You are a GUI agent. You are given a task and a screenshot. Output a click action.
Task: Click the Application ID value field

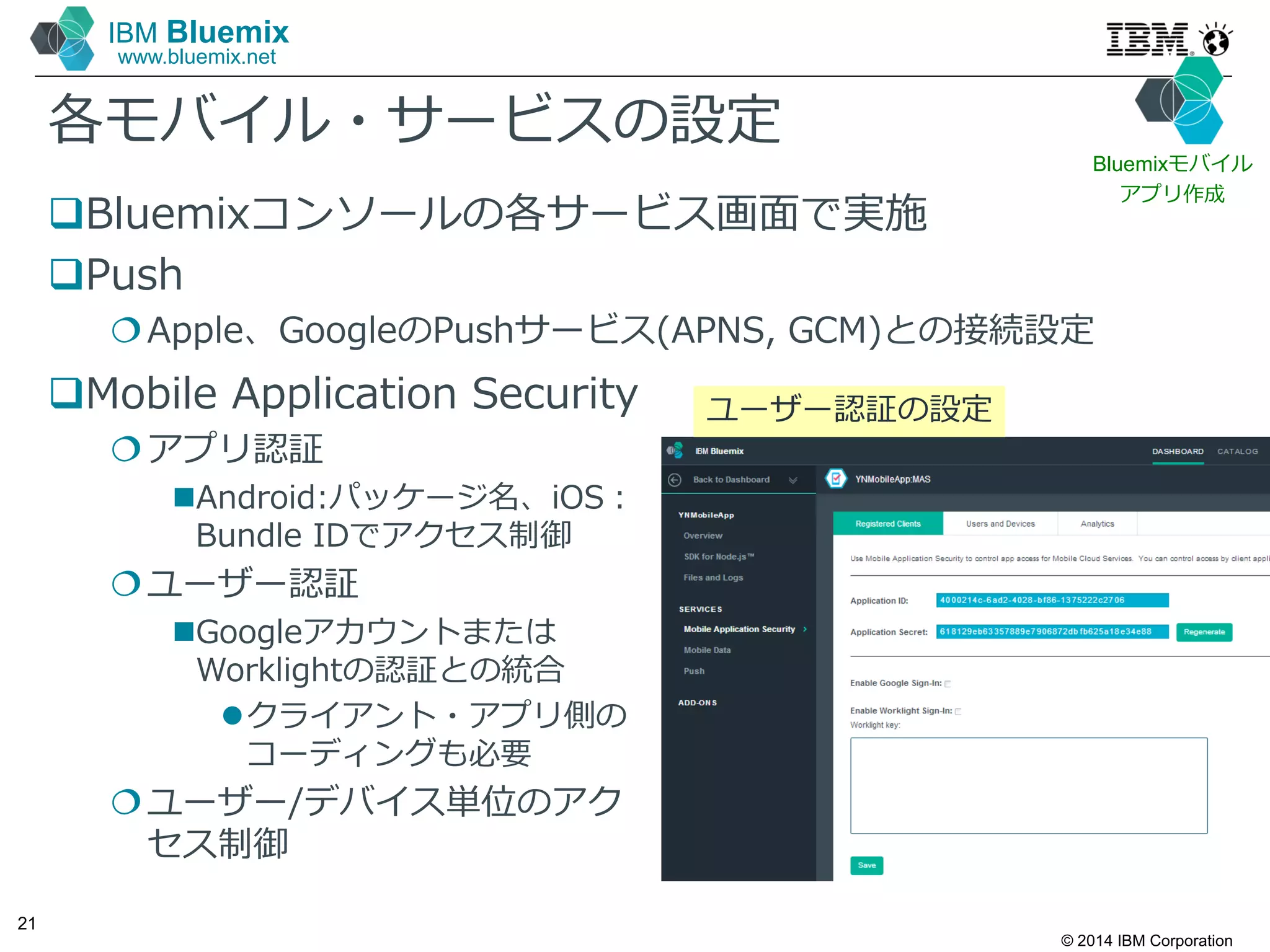pos(1052,600)
